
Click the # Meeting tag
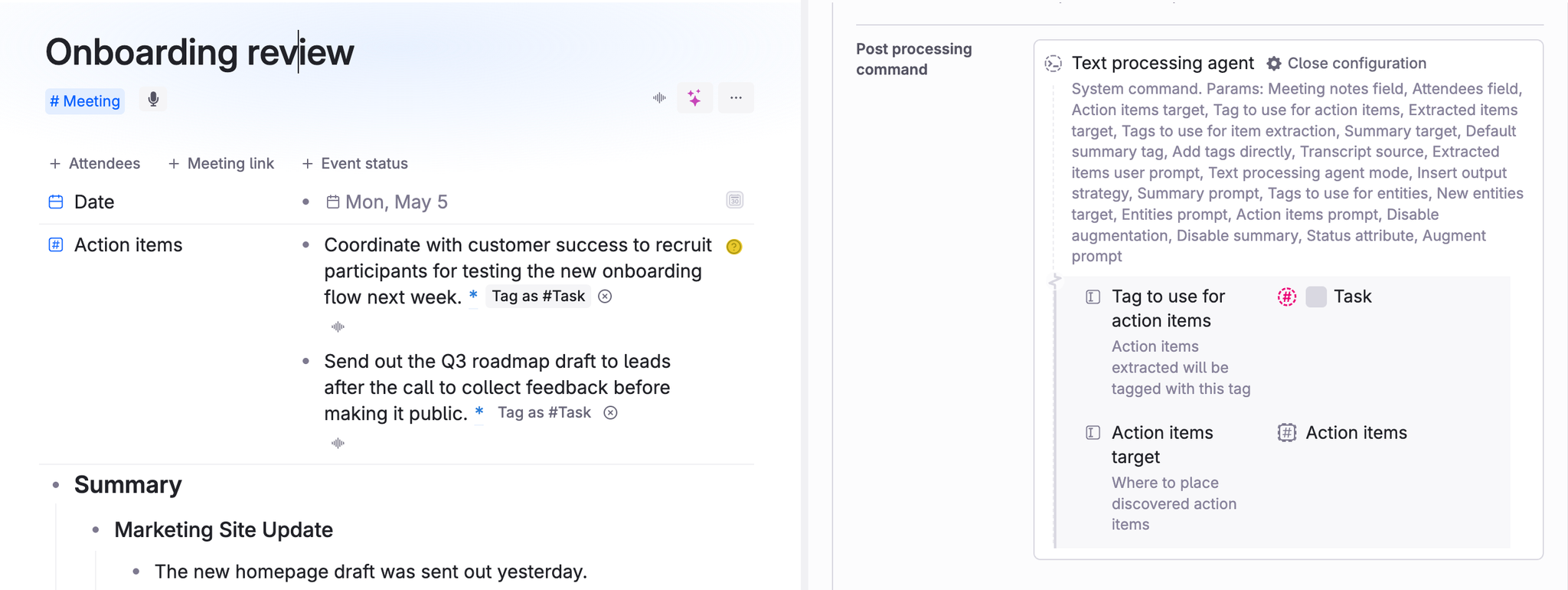(85, 101)
